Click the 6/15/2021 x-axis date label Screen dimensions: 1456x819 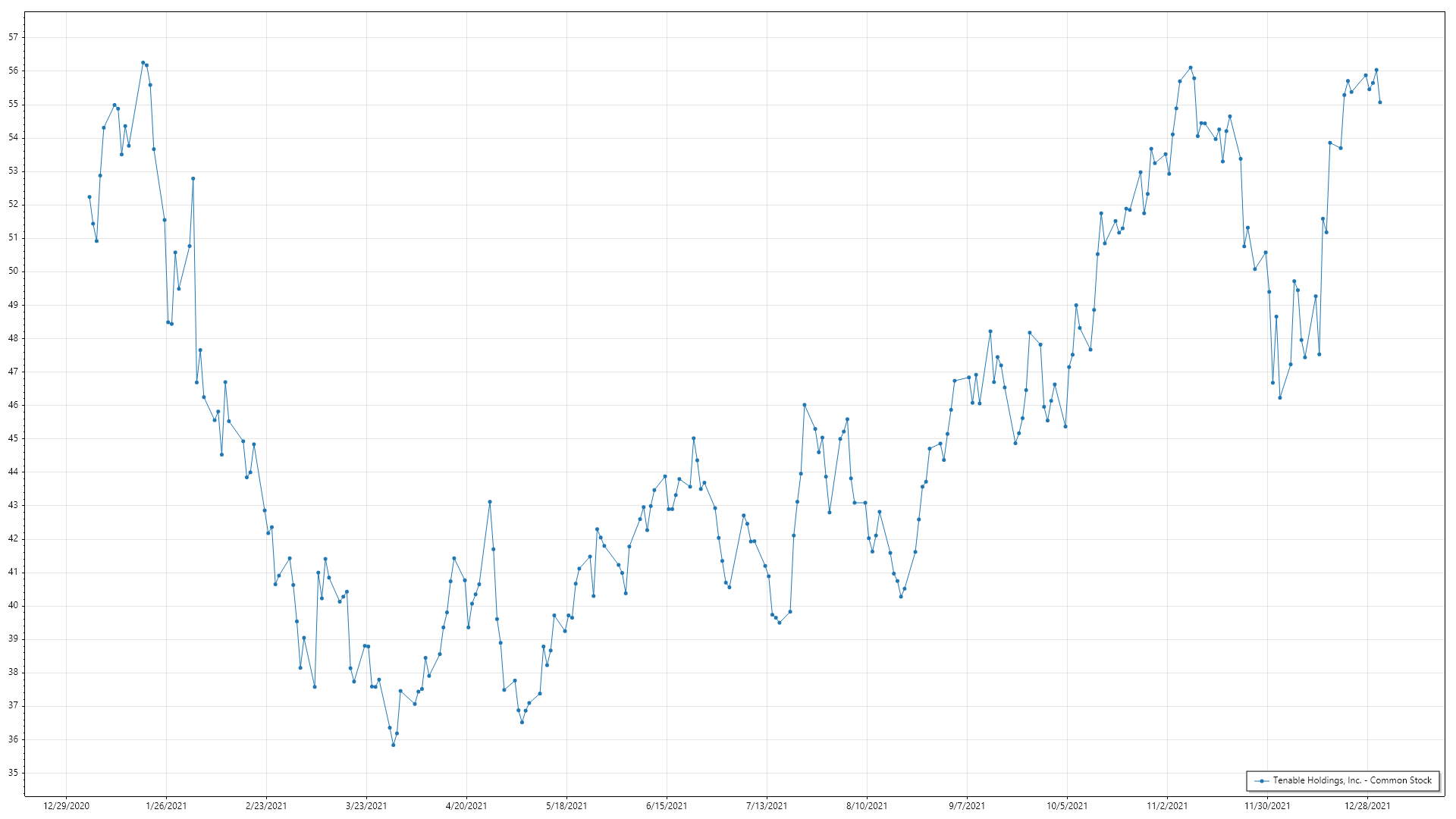click(x=667, y=805)
